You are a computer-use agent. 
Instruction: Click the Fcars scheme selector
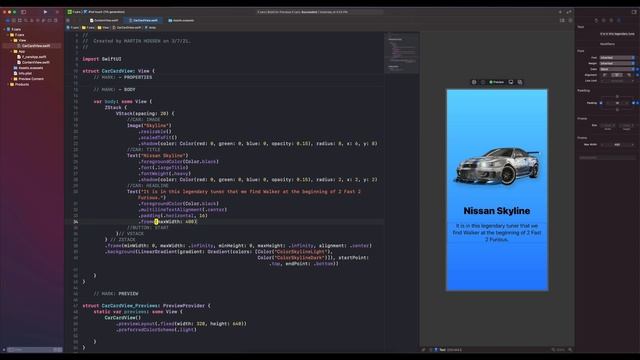pos(74,12)
